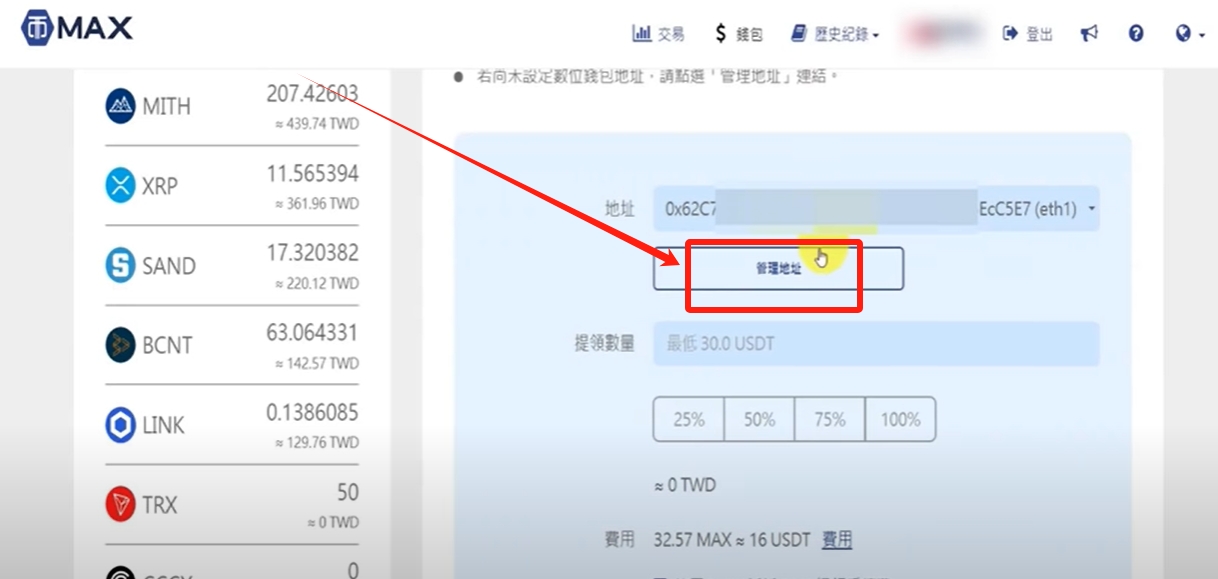Click the SAND balance 17.320382
This screenshot has height=579, width=1218.
[312, 254]
